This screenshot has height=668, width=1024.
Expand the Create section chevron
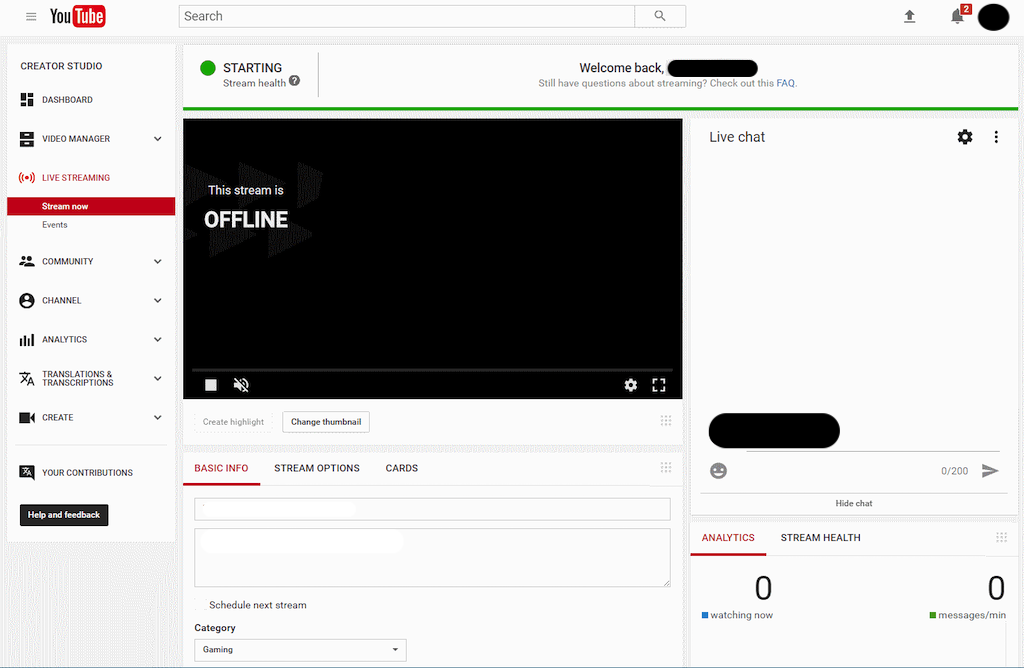click(157, 417)
